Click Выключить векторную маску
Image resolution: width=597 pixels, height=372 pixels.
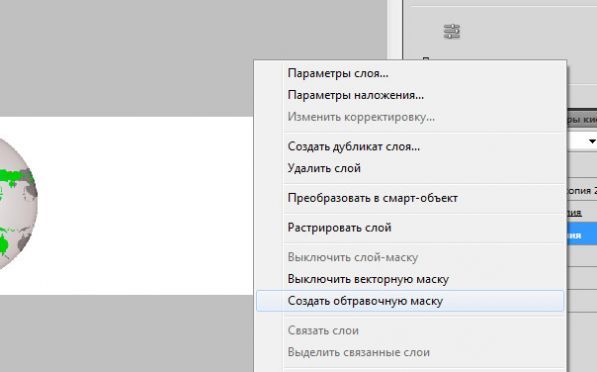410,279
